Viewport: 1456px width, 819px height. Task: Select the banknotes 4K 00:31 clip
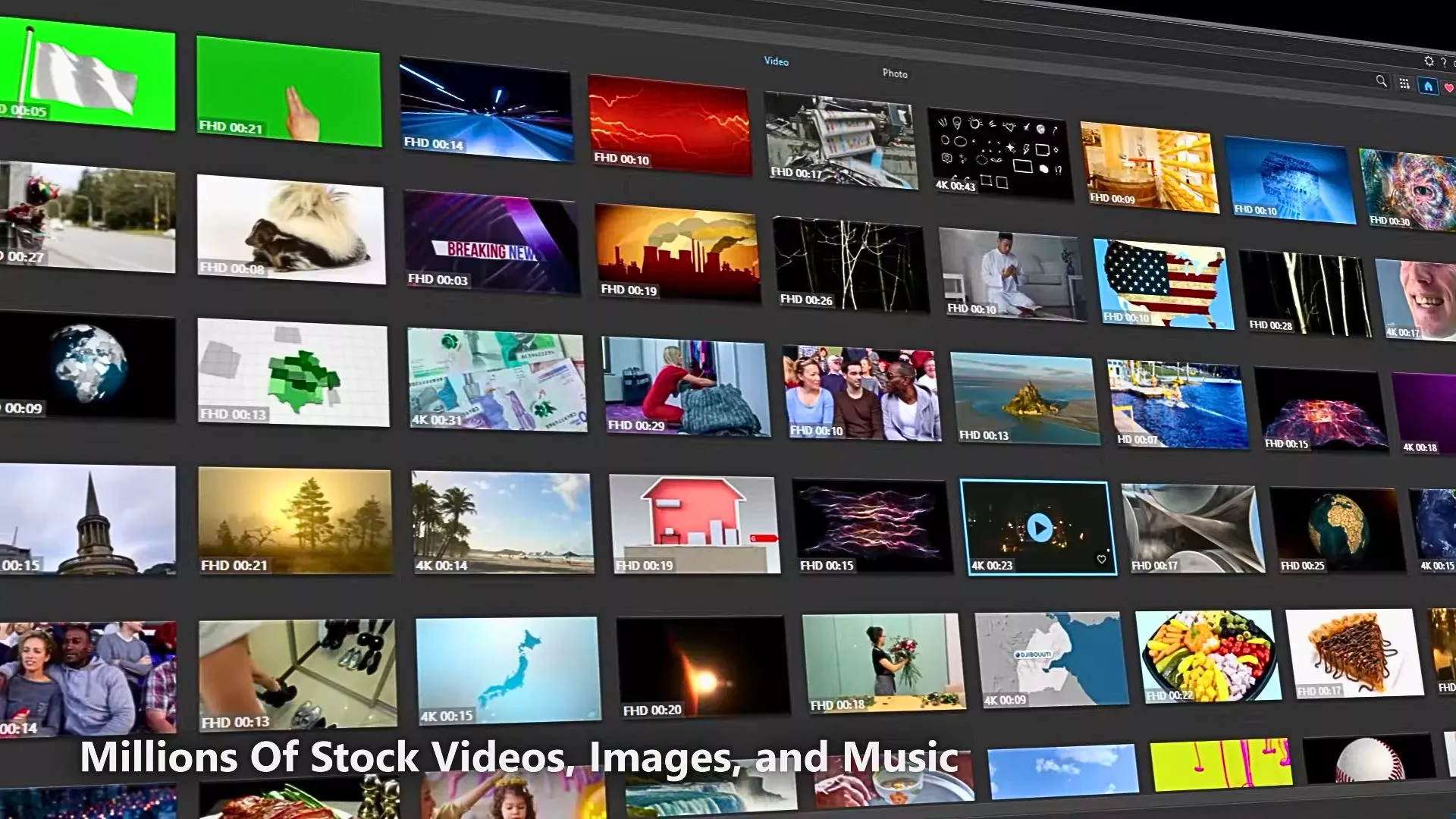[497, 380]
